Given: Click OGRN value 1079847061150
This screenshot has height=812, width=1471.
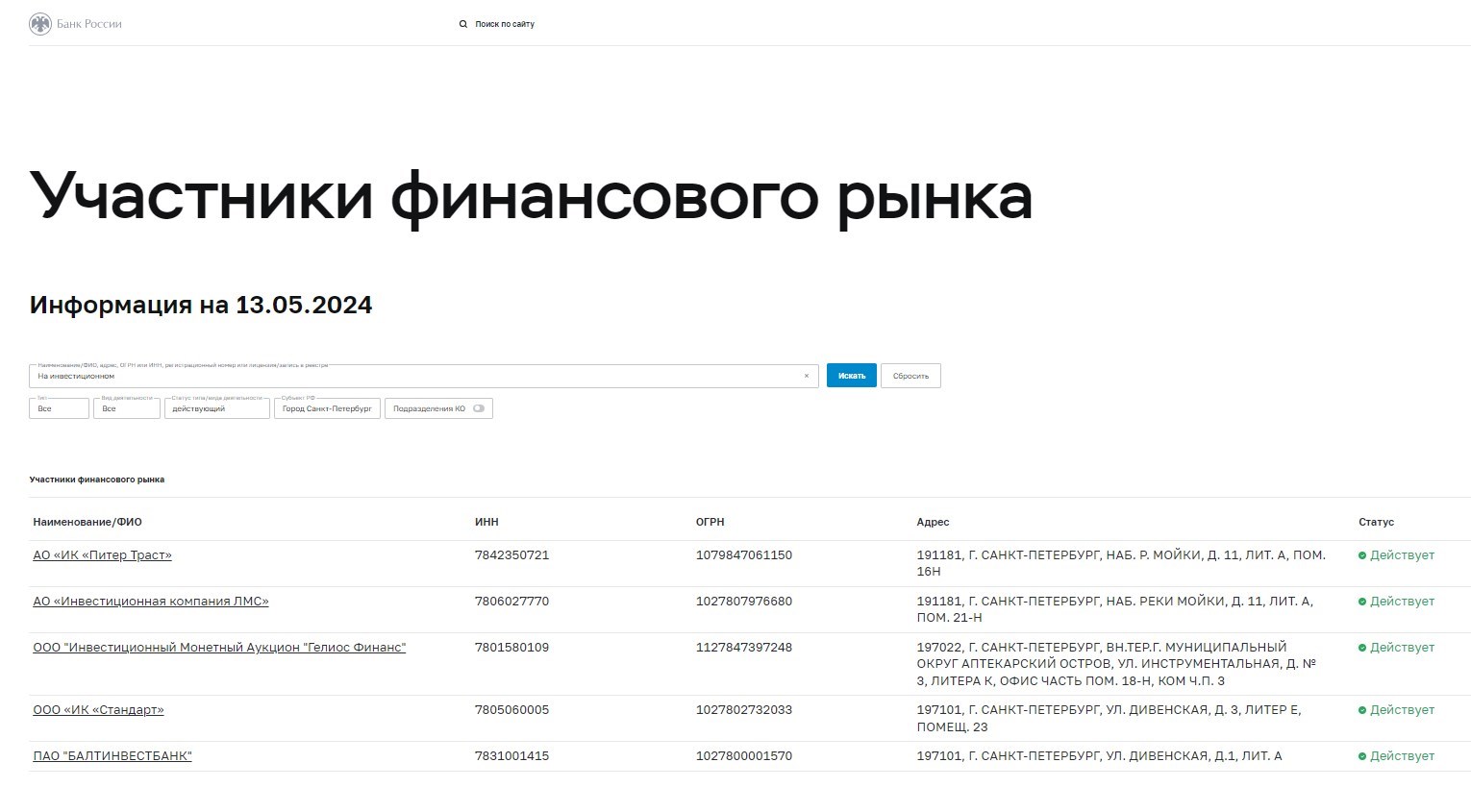Looking at the screenshot, I should point(744,555).
